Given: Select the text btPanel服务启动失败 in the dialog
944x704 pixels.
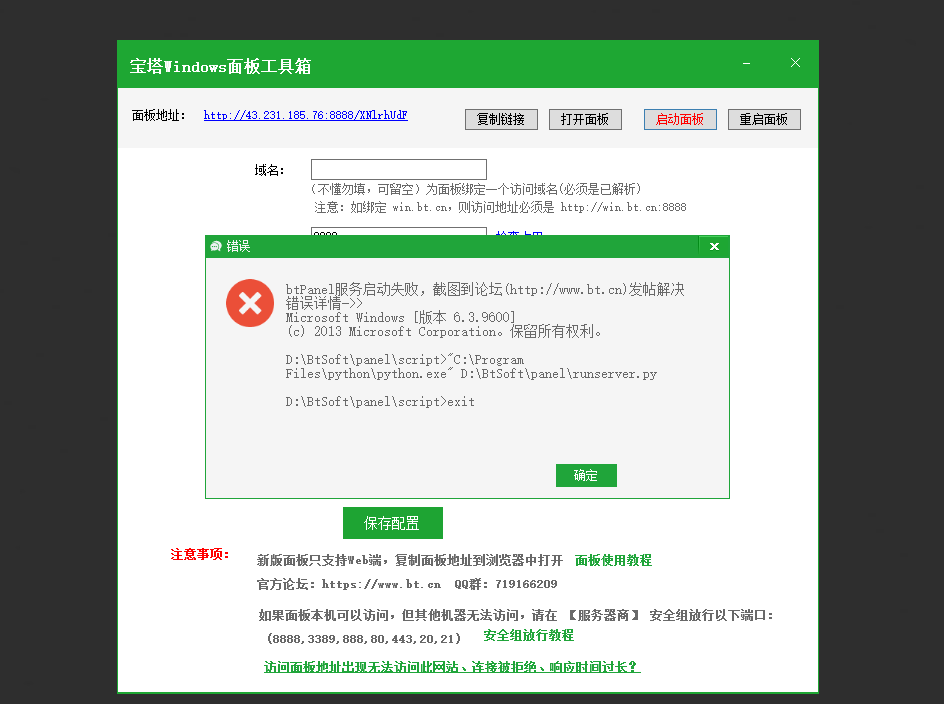Looking at the screenshot, I should (x=352, y=290).
